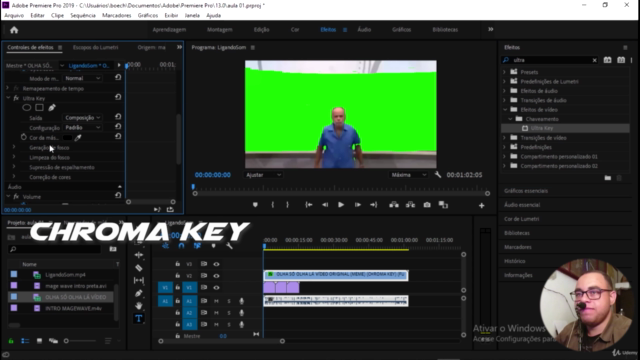Clear the effects search field
The height and width of the screenshot is (360, 640).
(x=594, y=60)
